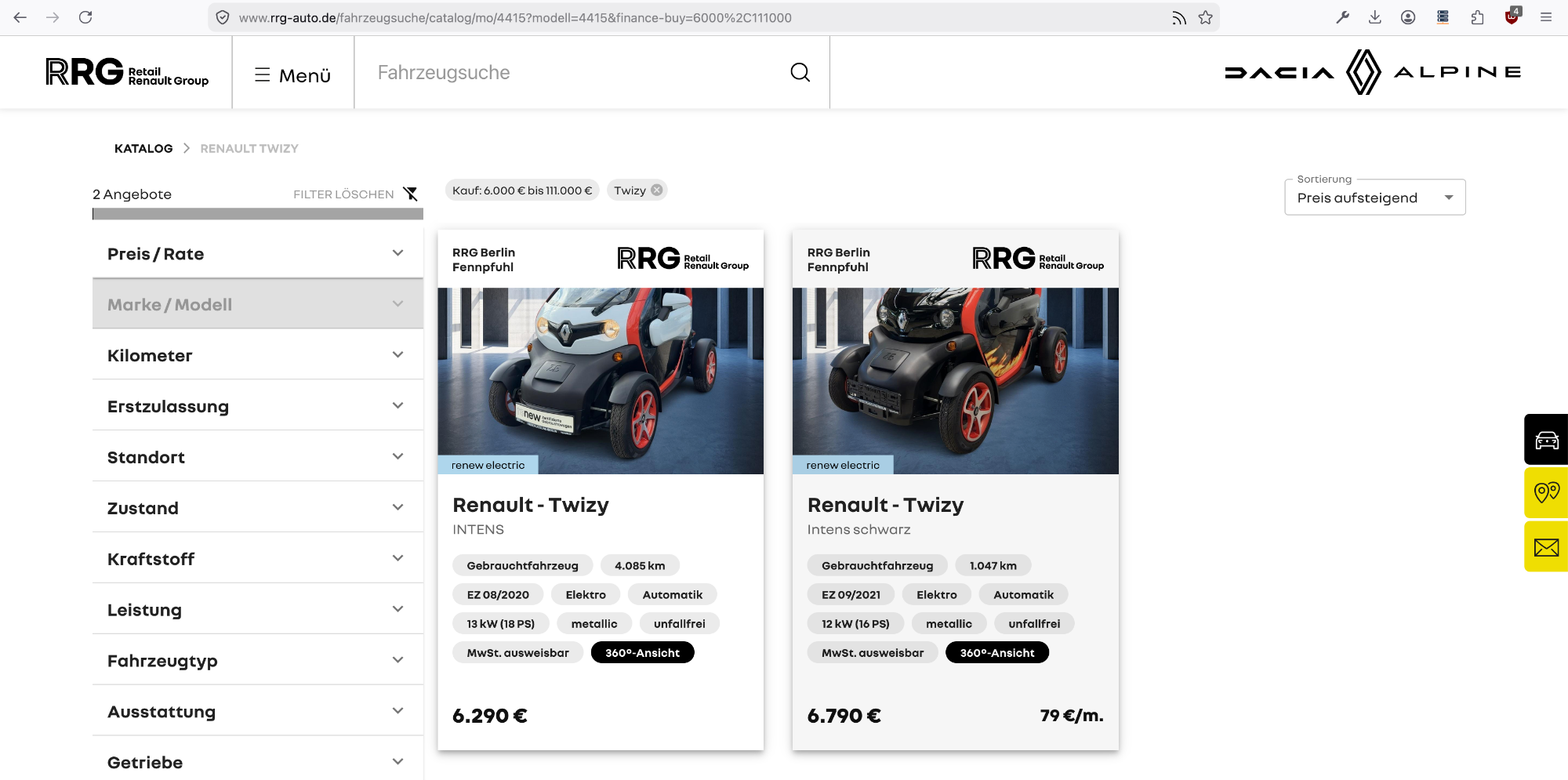
Task: Open the wrench developer tools icon
Action: point(1342,17)
